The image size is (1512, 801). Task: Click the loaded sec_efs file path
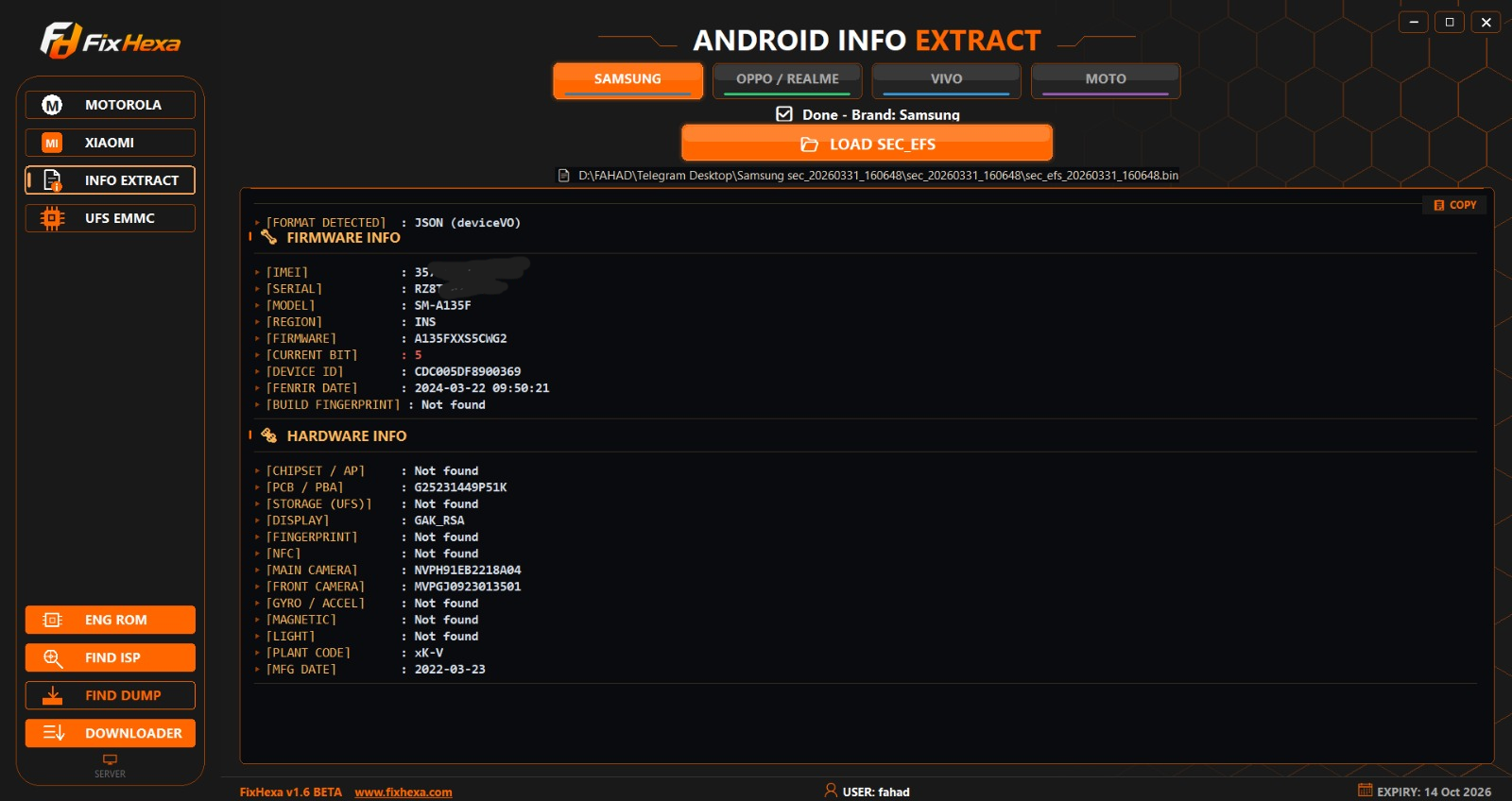[878, 176]
